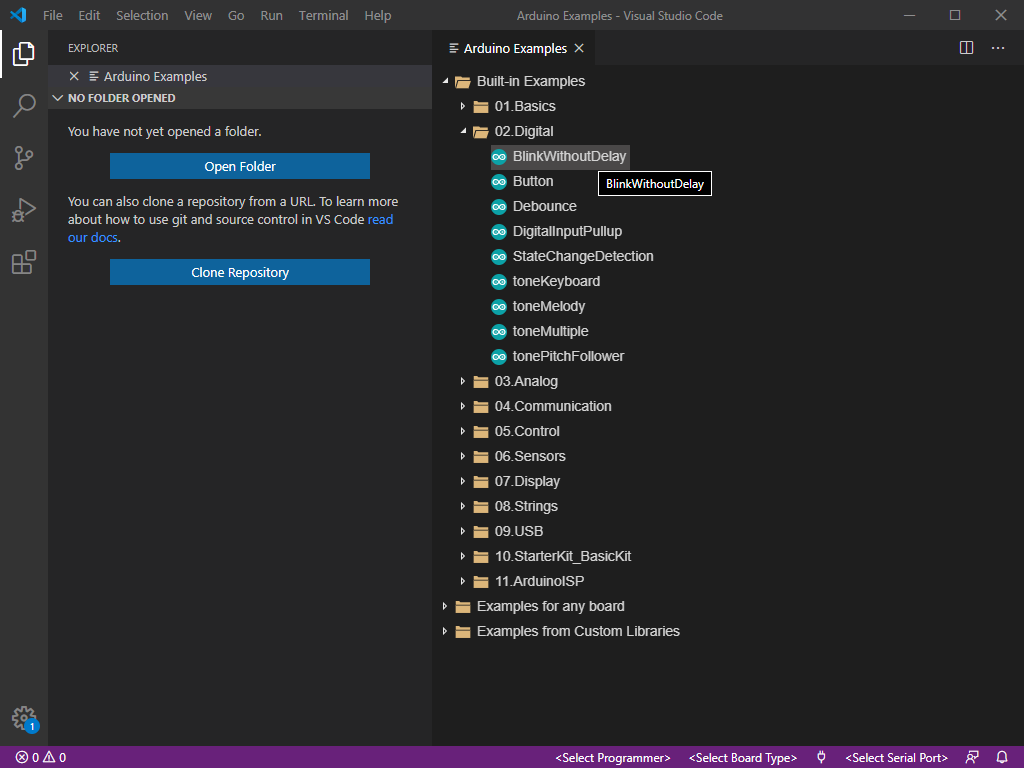Click the Arduino icon beside Button

(499, 182)
